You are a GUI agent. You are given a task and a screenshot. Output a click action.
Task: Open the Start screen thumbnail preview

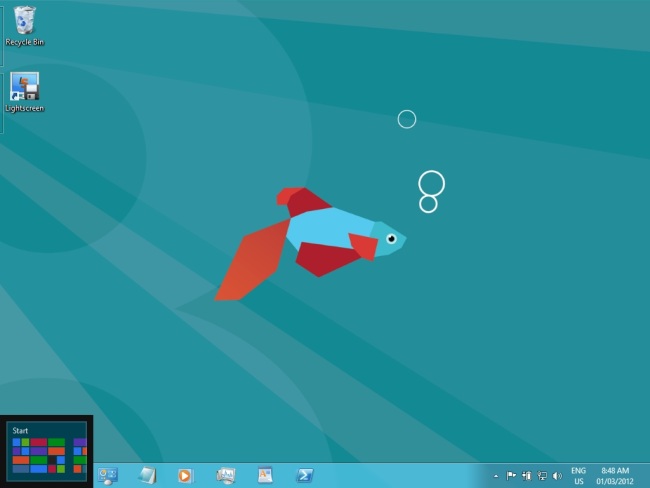[x=46, y=452]
